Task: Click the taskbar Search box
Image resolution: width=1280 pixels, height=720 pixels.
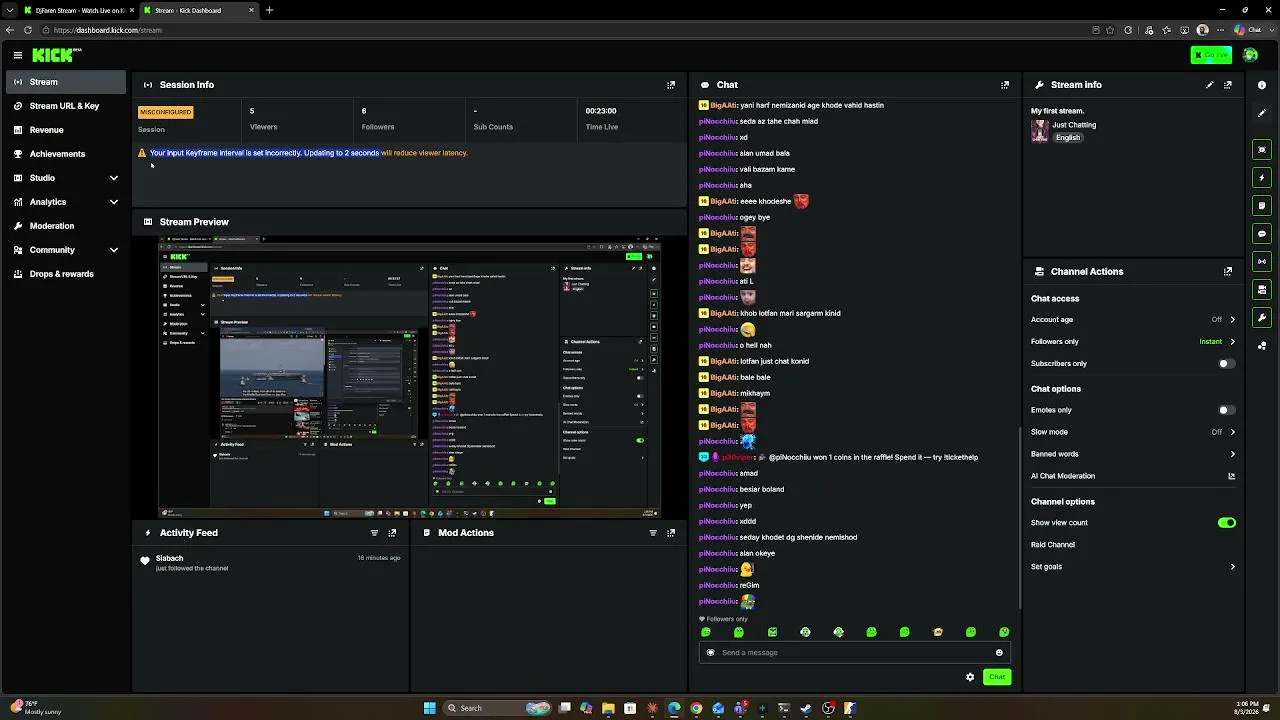Action: 497,708
